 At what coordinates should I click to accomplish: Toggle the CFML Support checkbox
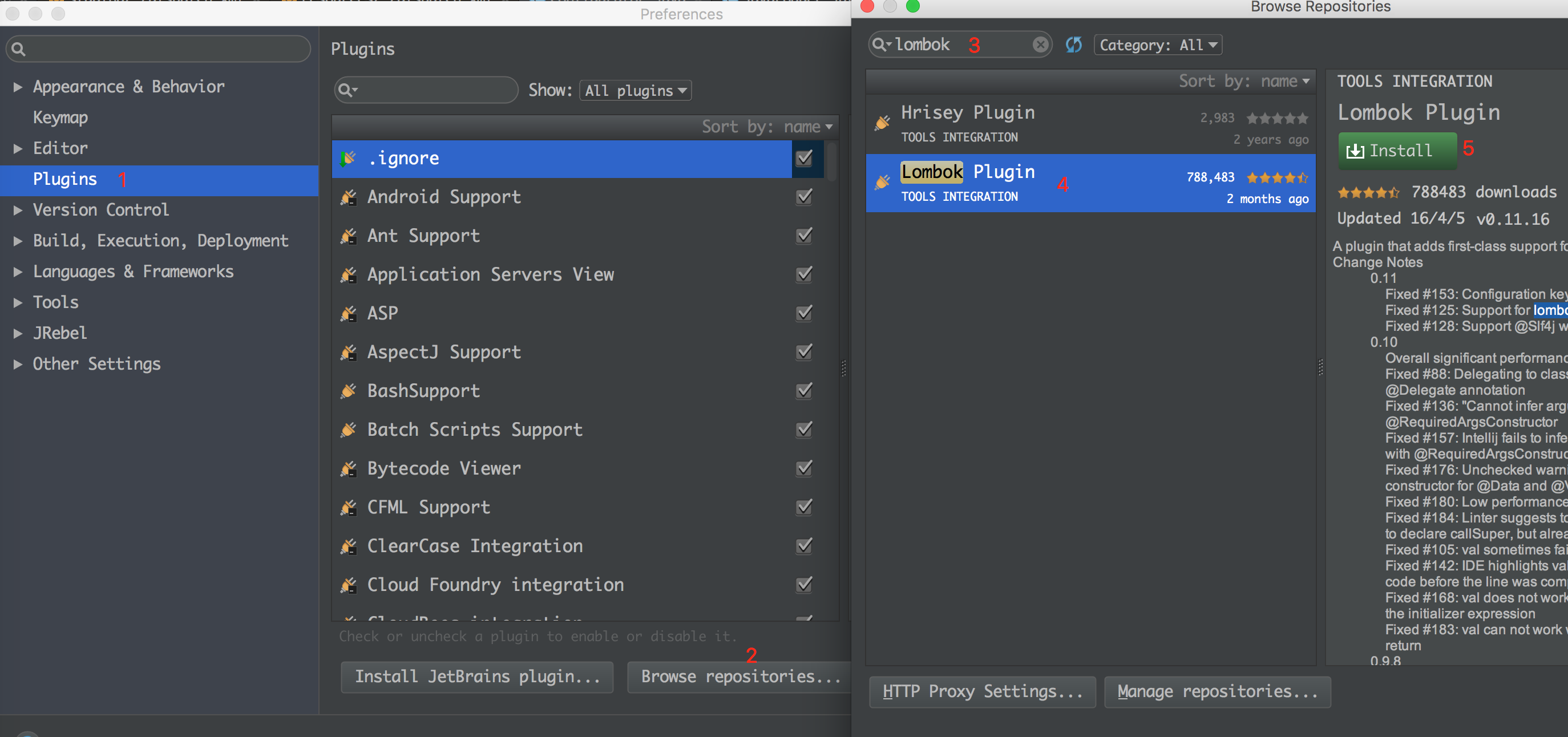(804, 507)
